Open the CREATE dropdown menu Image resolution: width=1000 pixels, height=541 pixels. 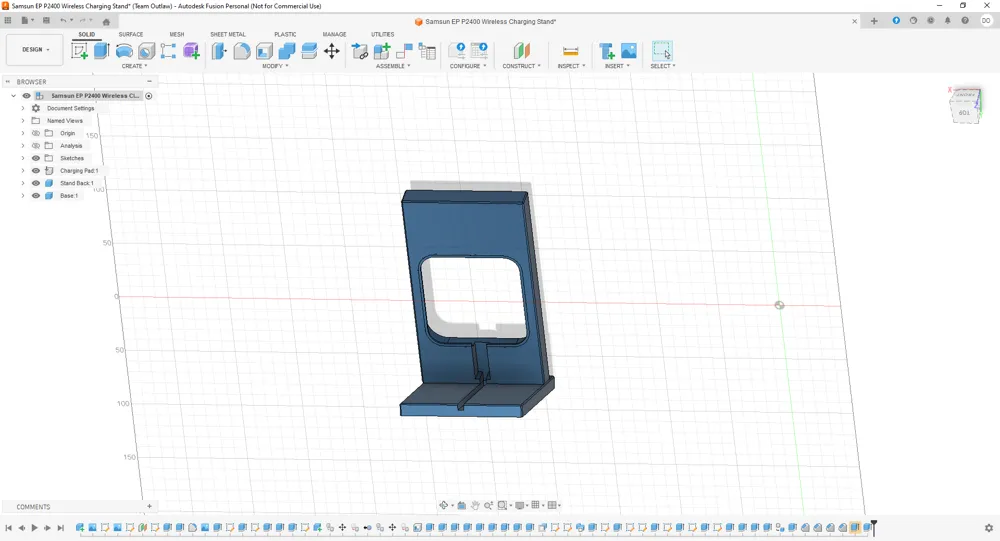click(135, 66)
